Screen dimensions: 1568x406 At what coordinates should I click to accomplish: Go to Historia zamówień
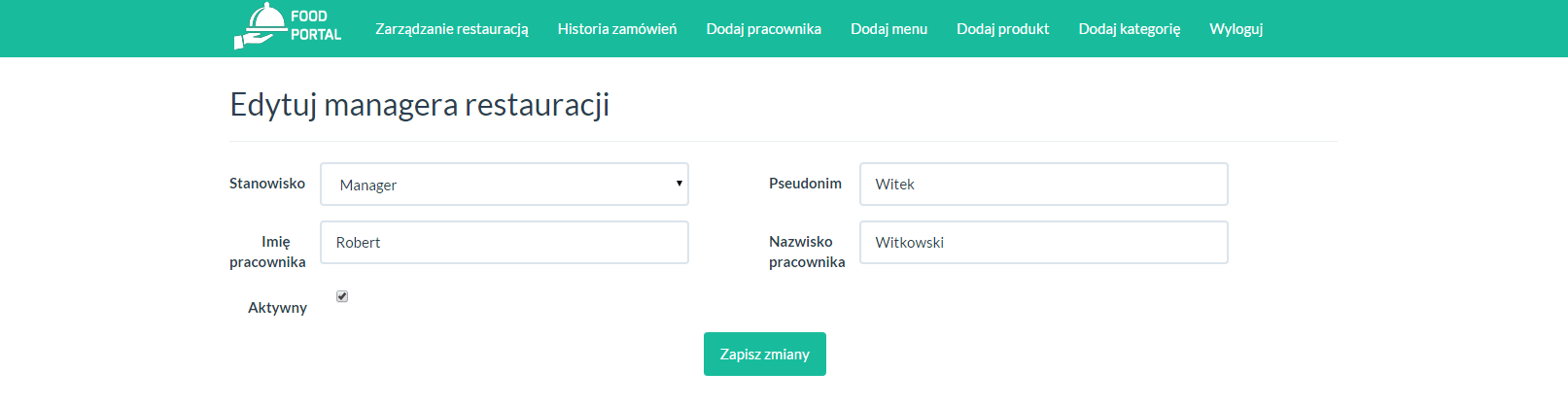coord(617,29)
